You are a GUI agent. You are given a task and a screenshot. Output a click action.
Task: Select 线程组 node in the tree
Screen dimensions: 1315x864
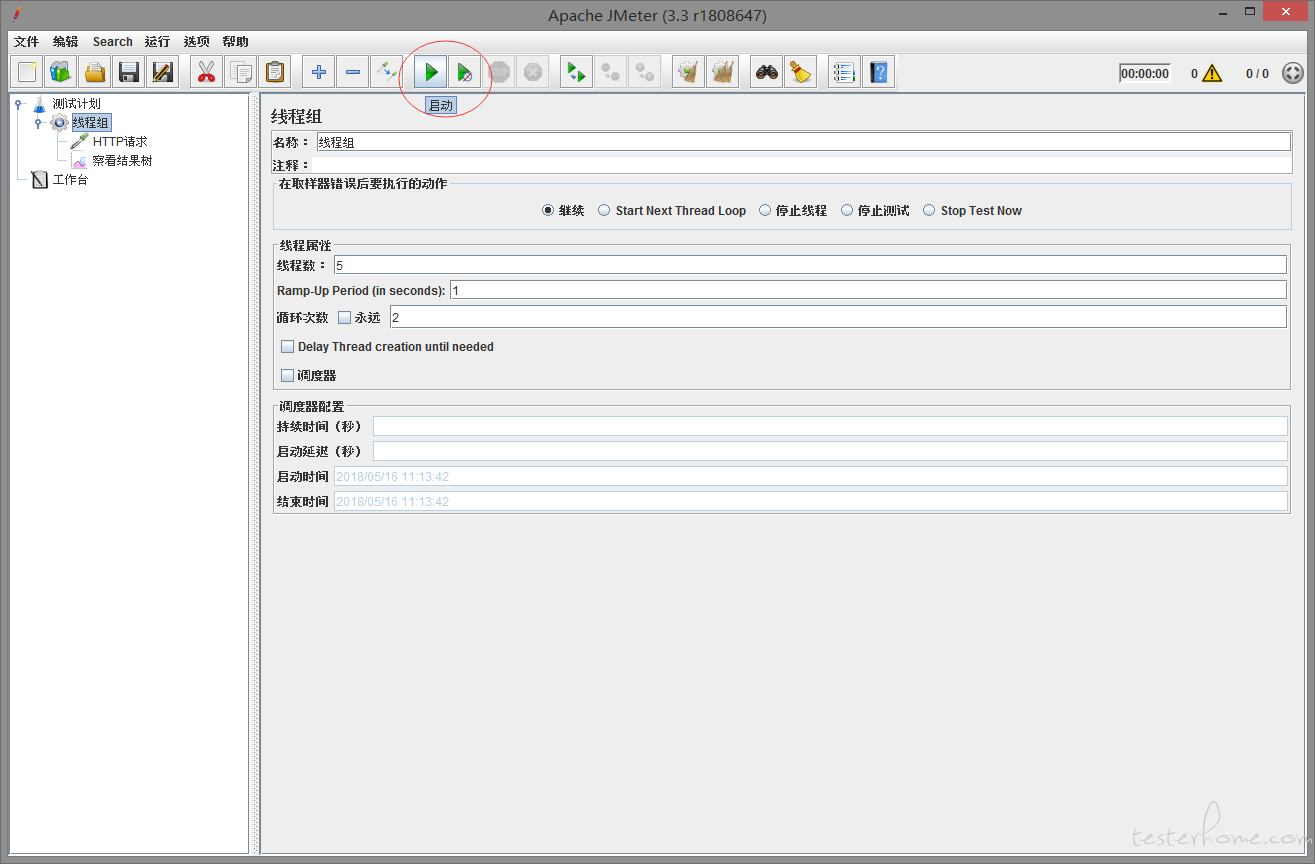pos(90,123)
